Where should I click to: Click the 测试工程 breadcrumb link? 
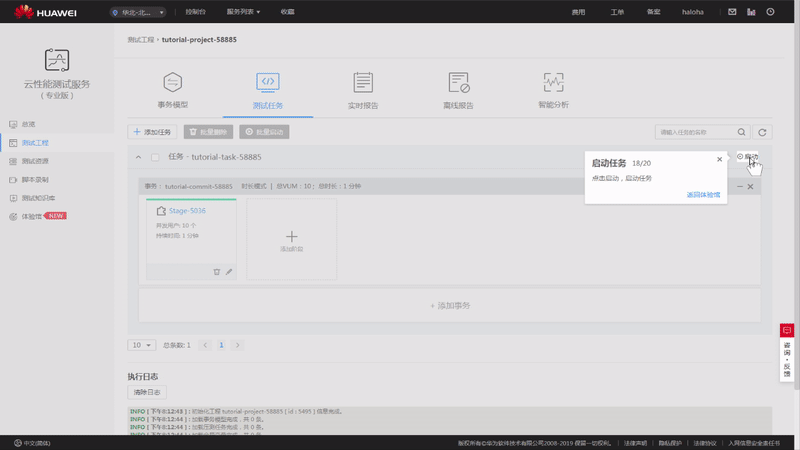coord(140,40)
